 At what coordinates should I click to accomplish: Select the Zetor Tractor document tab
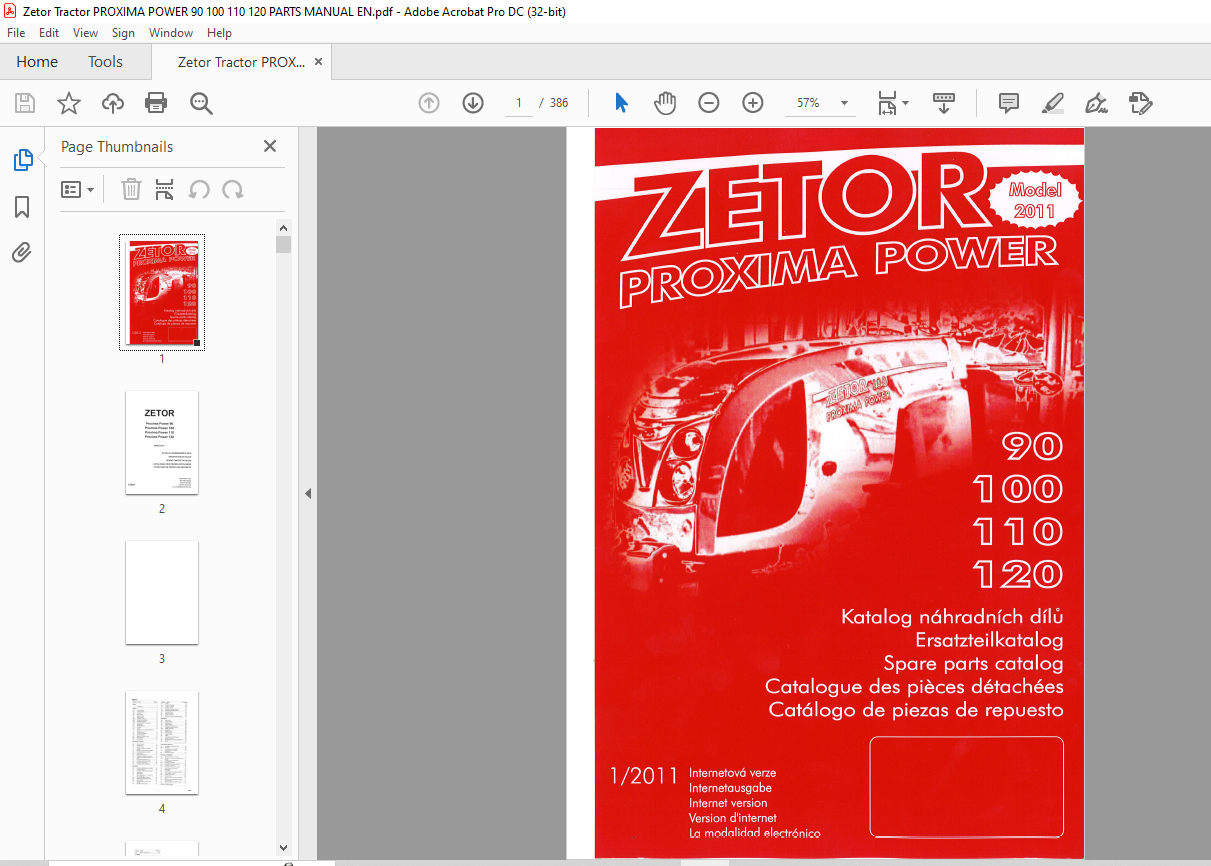click(241, 62)
